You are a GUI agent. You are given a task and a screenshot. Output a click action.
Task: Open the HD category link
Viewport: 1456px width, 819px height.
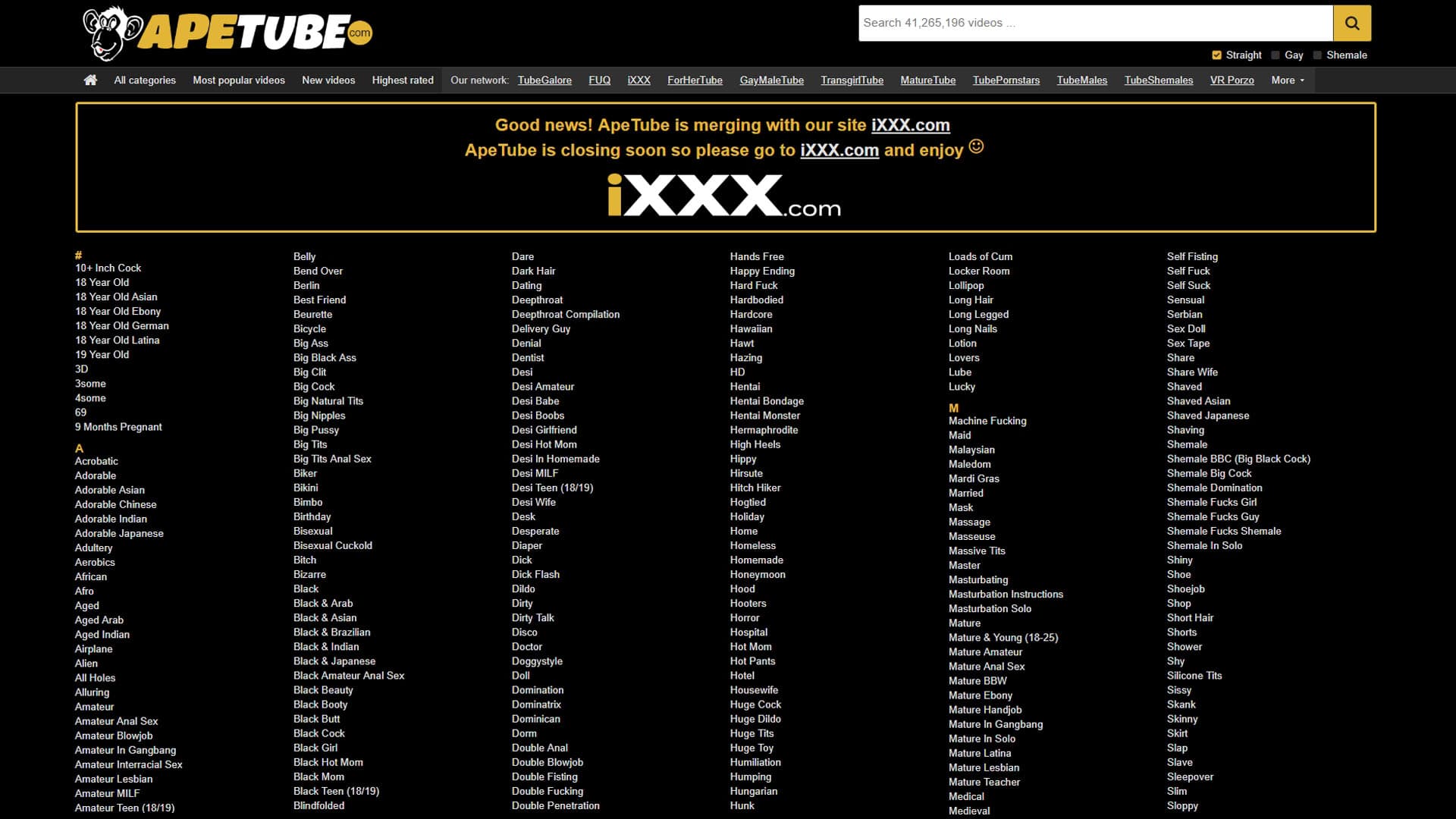(737, 372)
